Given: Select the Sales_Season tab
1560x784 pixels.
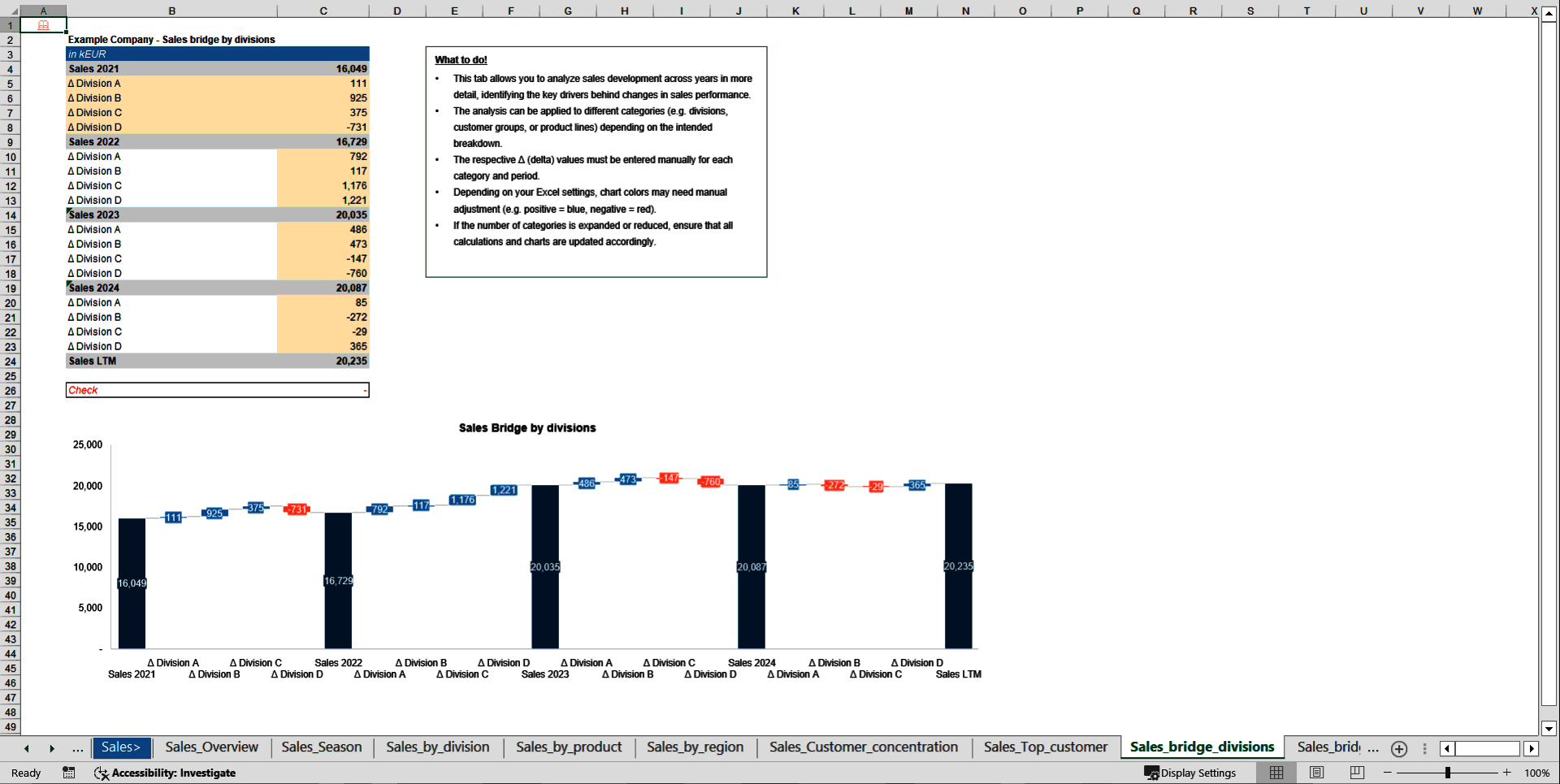Looking at the screenshot, I should [x=322, y=747].
